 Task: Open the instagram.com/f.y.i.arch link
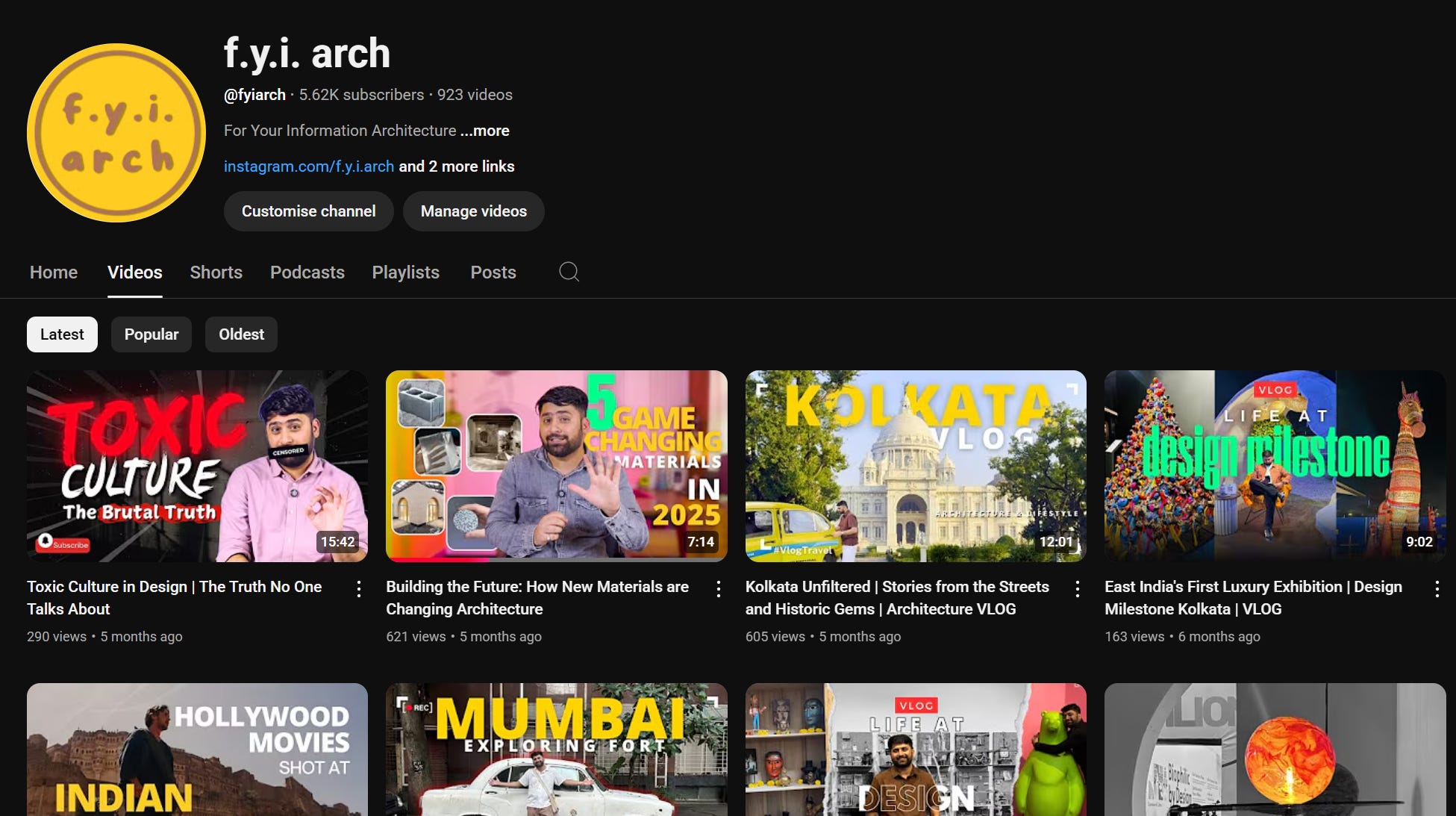pos(308,166)
